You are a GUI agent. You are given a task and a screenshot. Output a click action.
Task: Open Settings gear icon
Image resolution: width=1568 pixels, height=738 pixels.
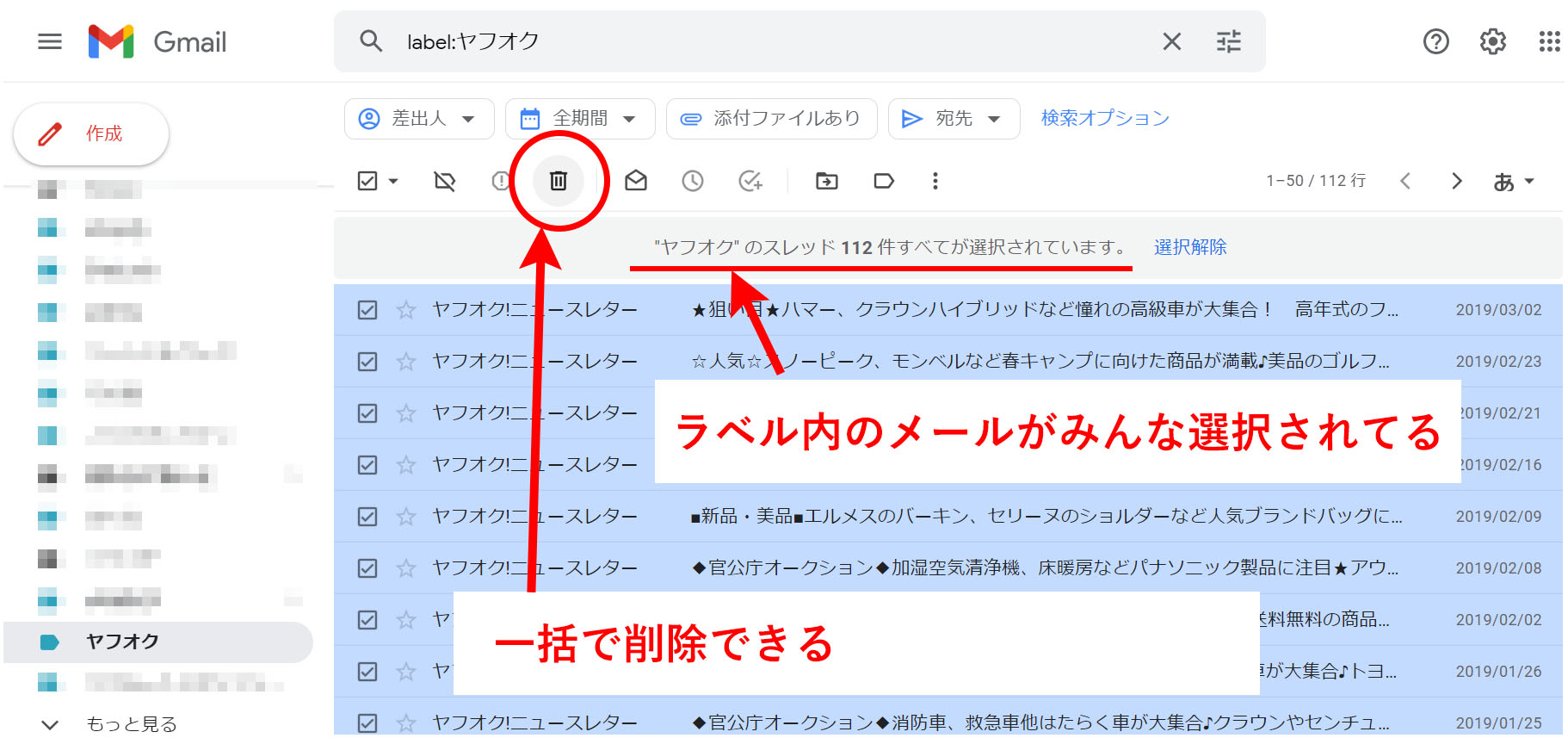tap(1493, 41)
